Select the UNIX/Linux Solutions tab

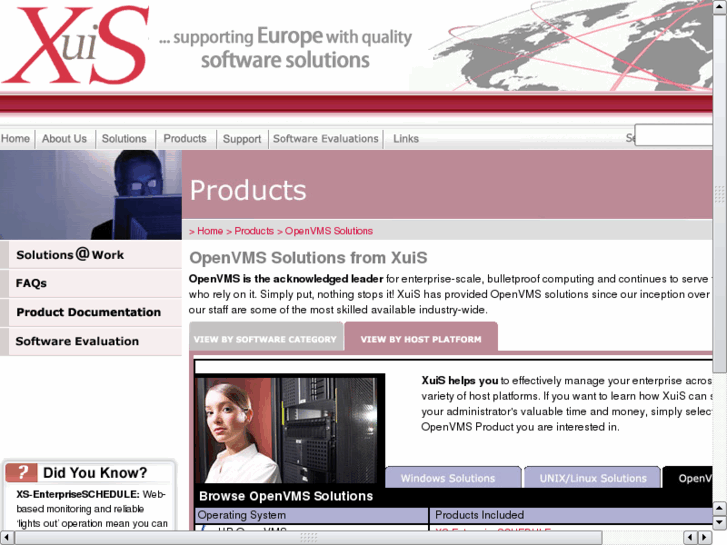(593, 478)
